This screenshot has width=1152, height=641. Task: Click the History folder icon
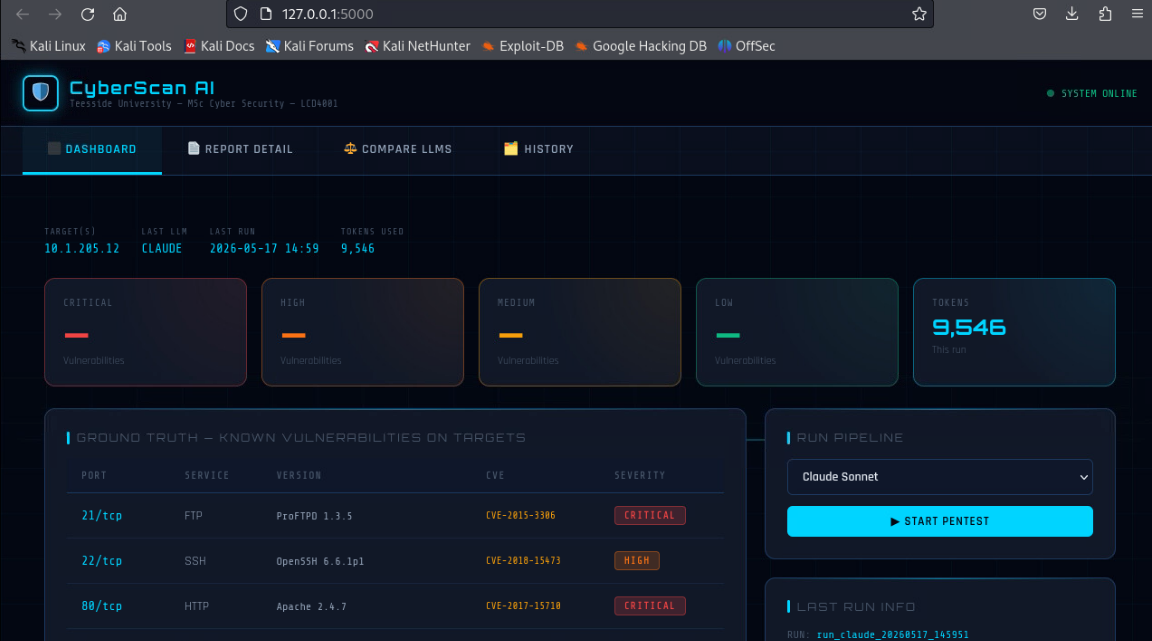tap(511, 148)
